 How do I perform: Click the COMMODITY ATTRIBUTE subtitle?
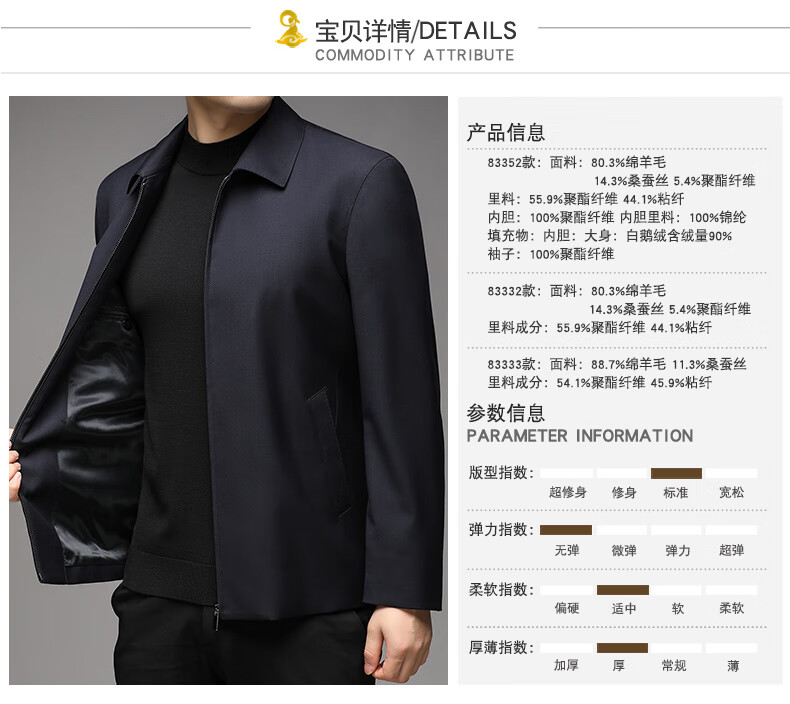click(415, 55)
